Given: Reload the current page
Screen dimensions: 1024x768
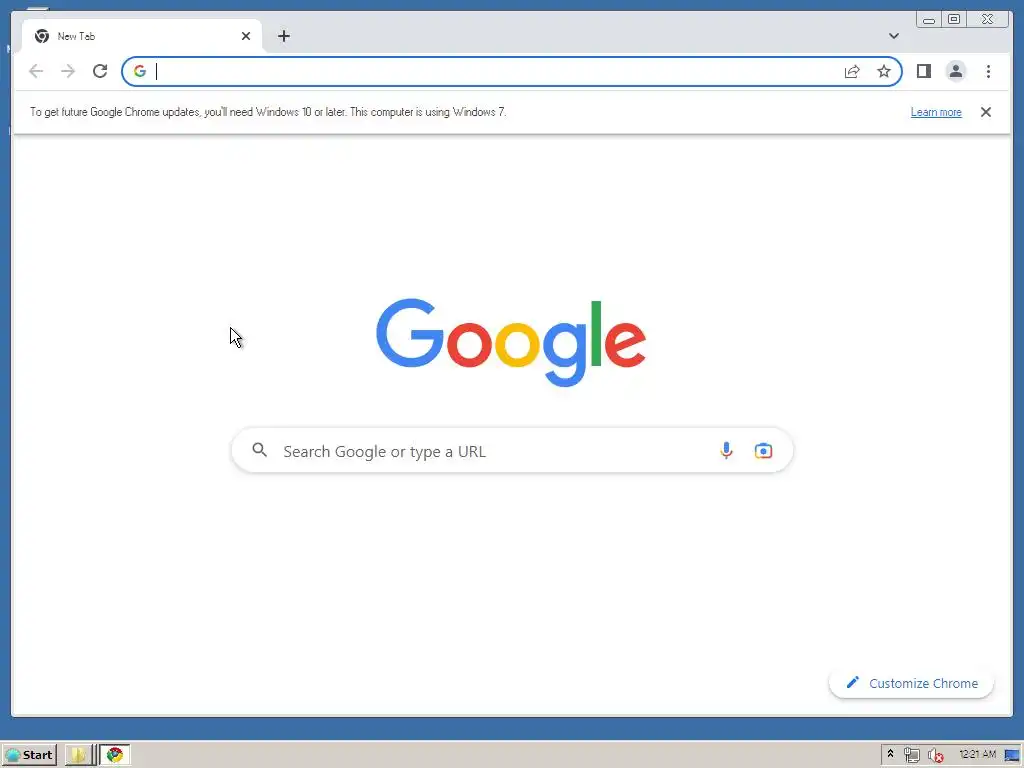Looking at the screenshot, I should 100,71.
